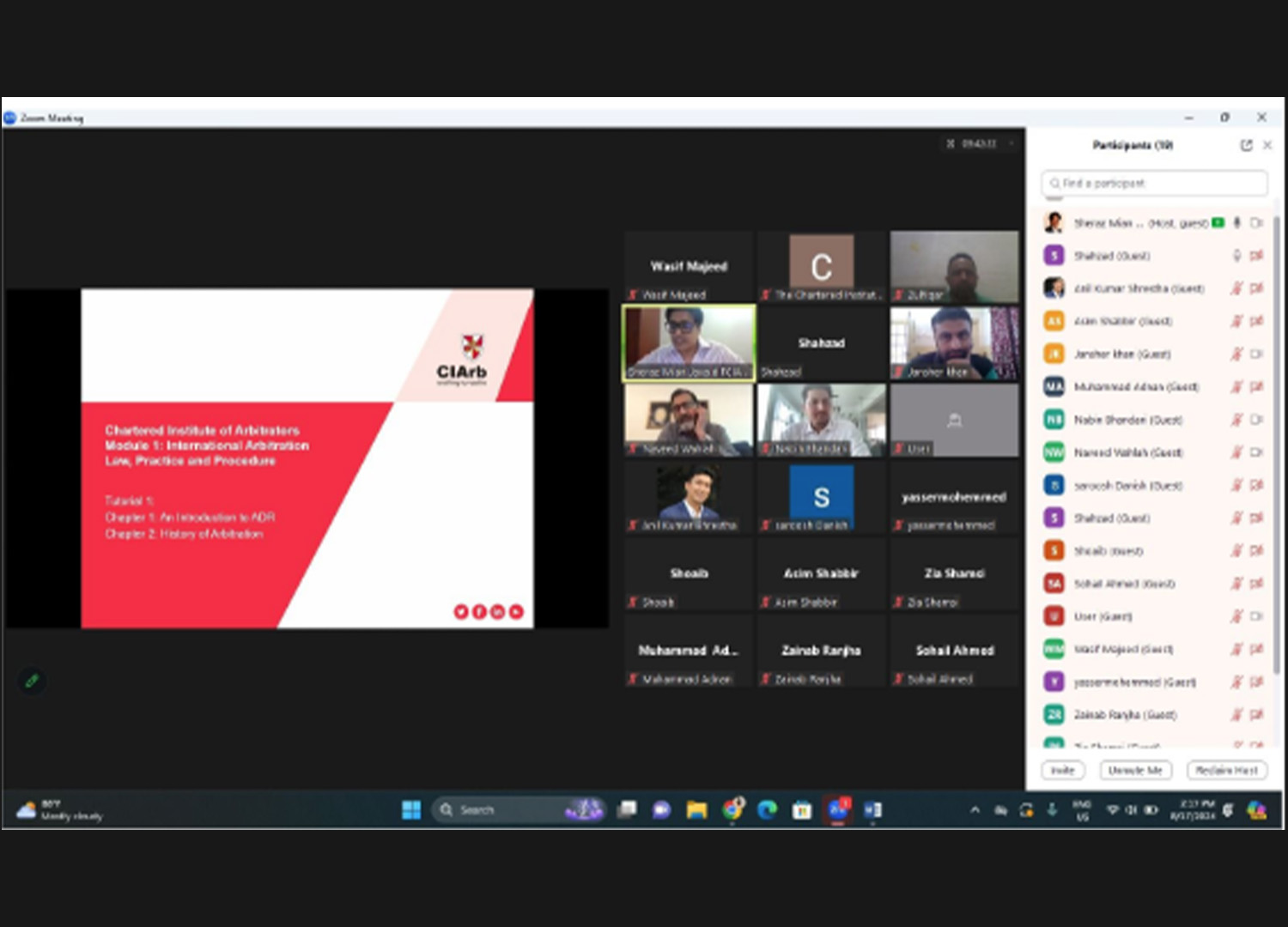Open the green annotation pencil tool

tap(32, 681)
